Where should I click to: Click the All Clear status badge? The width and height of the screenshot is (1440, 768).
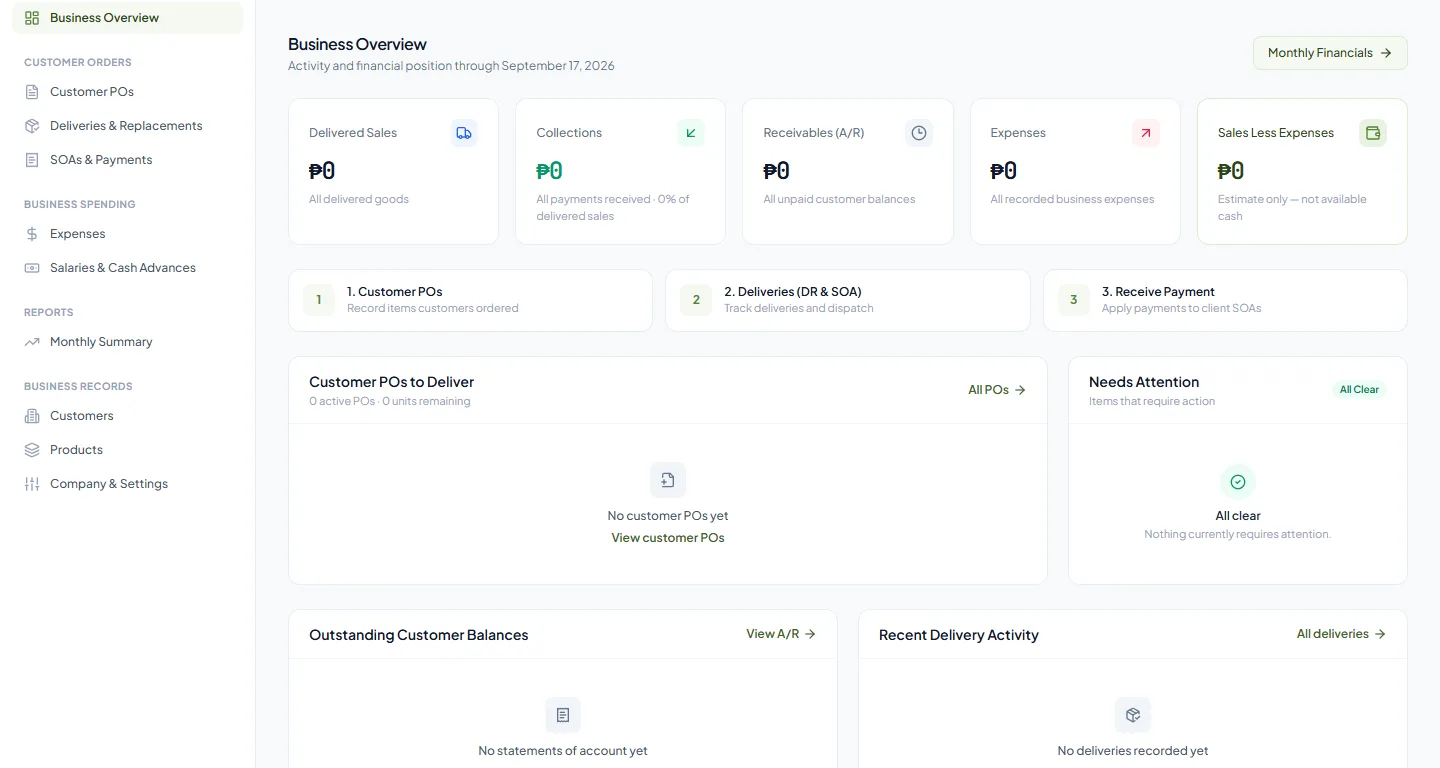coord(1359,390)
